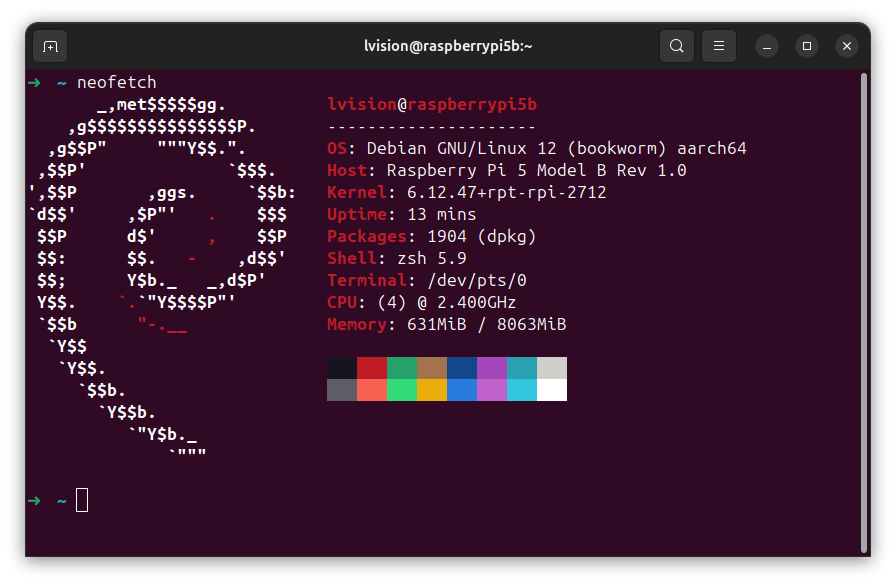Click the purple color block, top row
The height and width of the screenshot is (585, 896).
click(492, 368)
